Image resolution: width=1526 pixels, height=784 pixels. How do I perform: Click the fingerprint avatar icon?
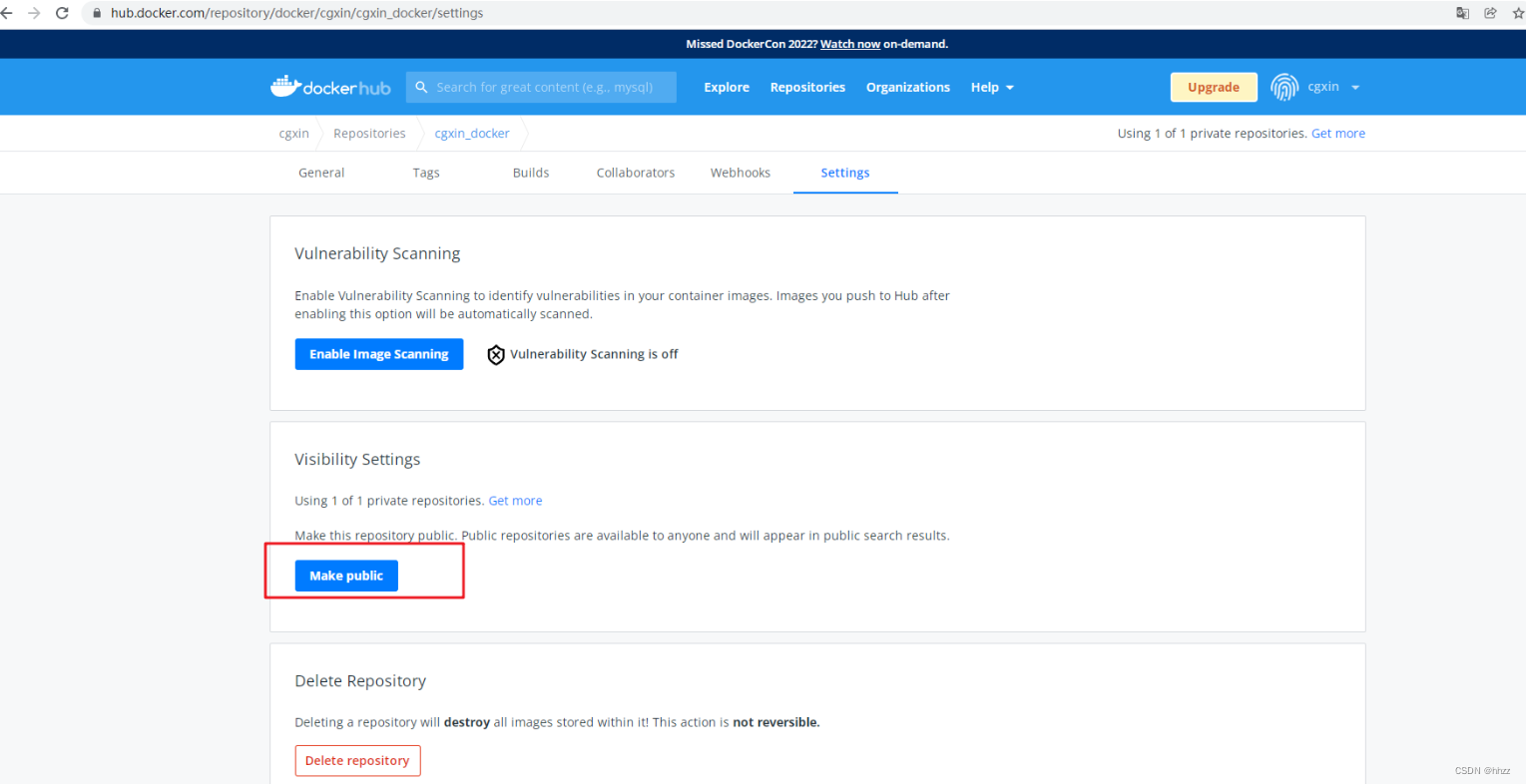[1284, 87]
